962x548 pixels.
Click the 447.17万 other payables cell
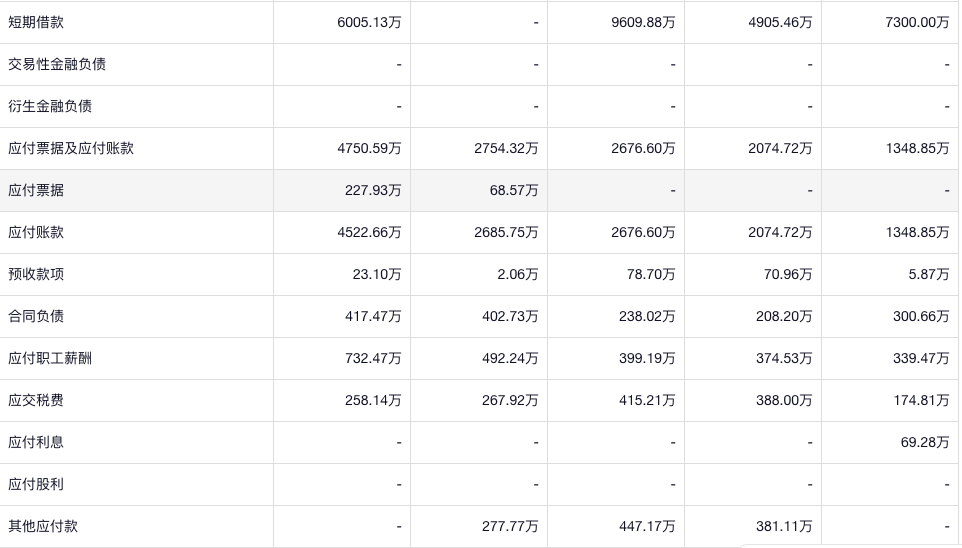tap(647, 526)
